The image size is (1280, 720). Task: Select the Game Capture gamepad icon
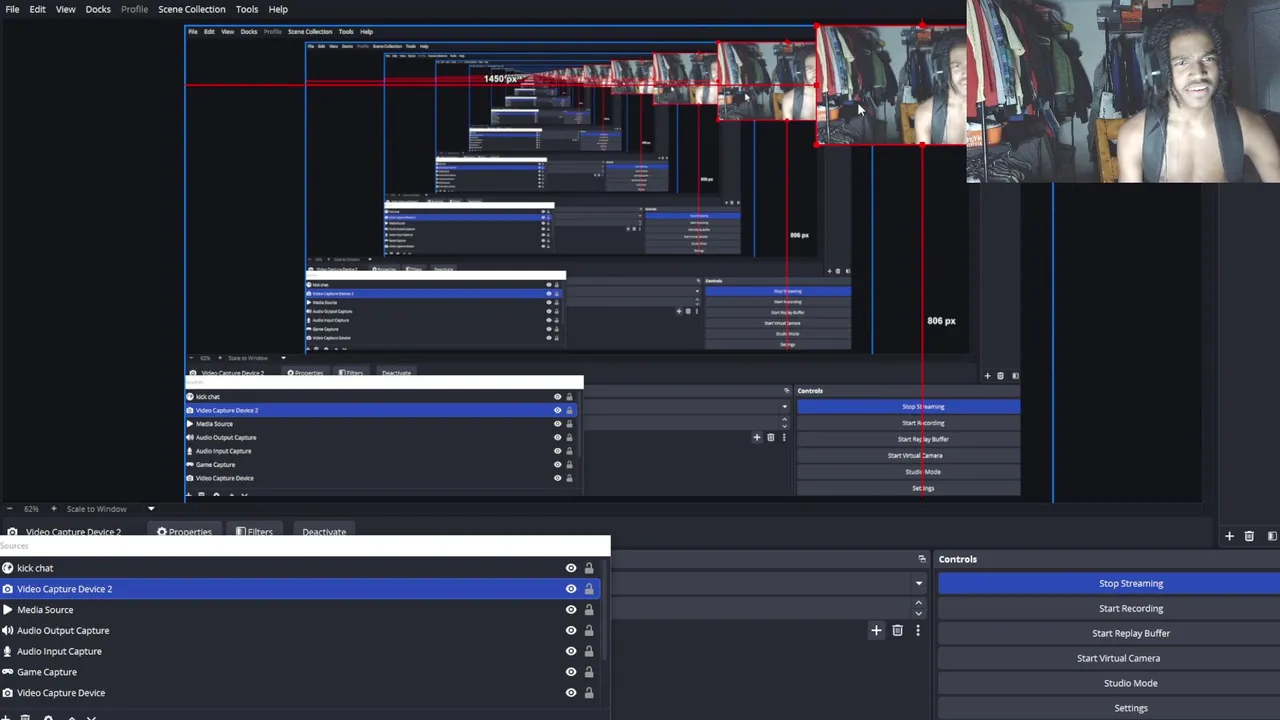click(8, 672)
